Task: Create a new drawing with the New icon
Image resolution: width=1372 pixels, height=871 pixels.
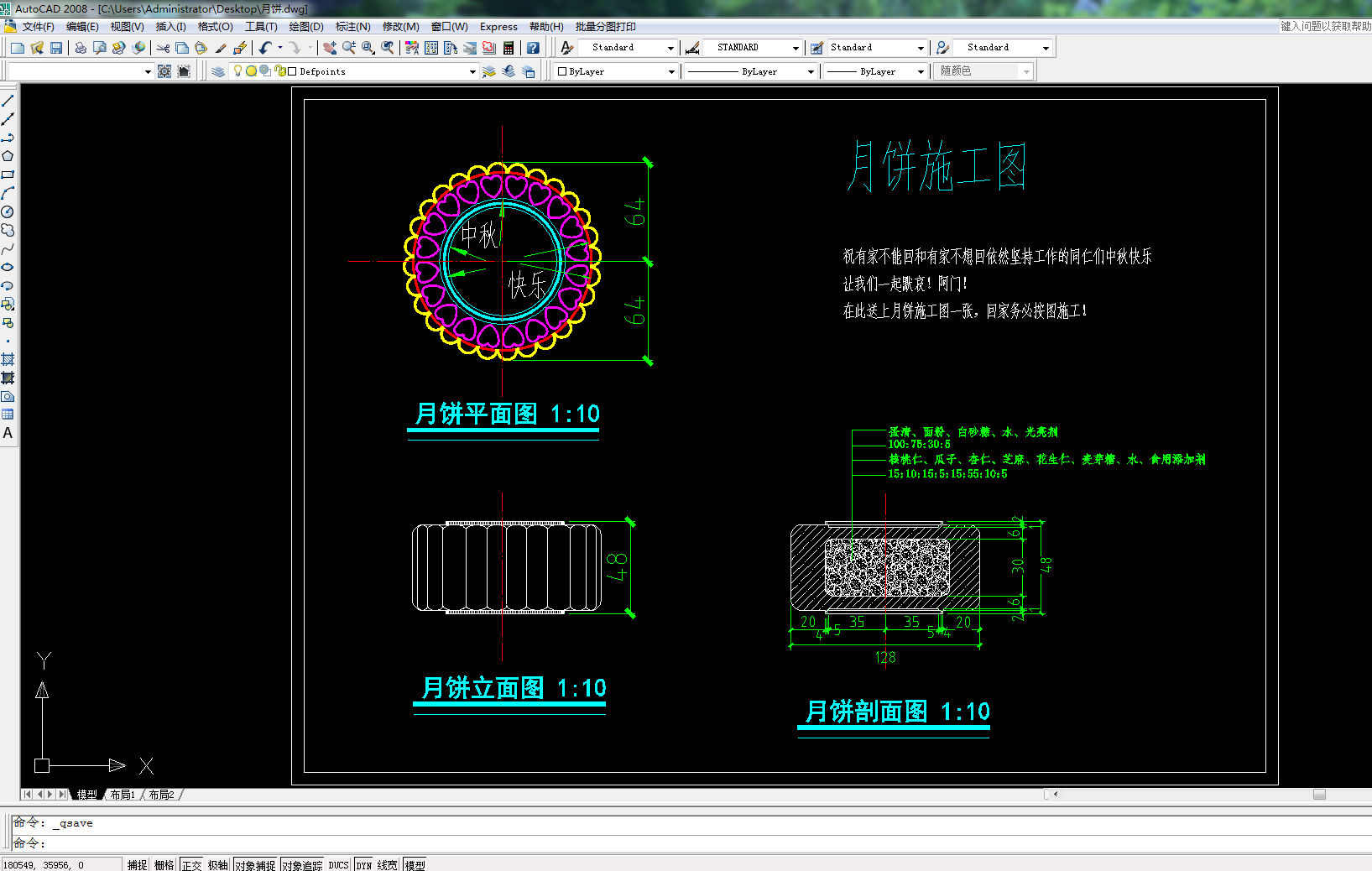Action: pos(18,48)
